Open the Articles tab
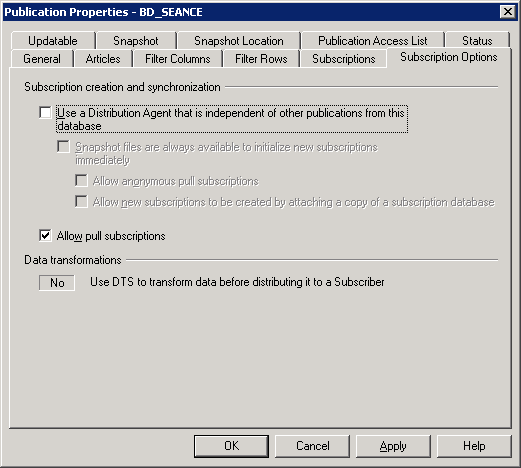This screenshot has height=468, width=521. coord(103,59)
